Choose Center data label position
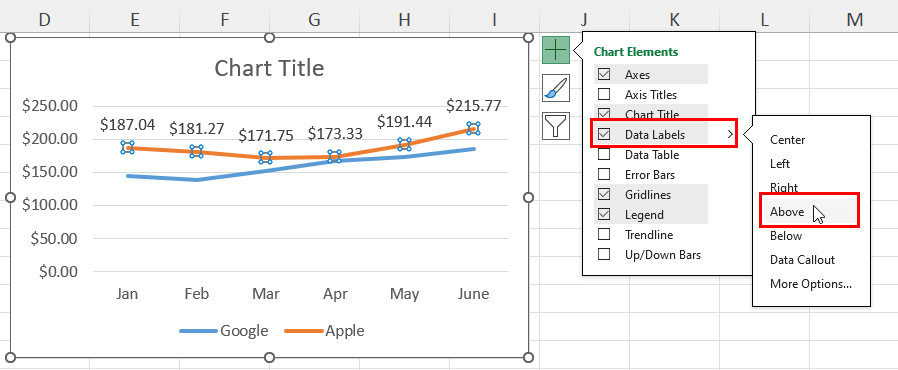This screenshot has width=898, height=370. point(787,140)
